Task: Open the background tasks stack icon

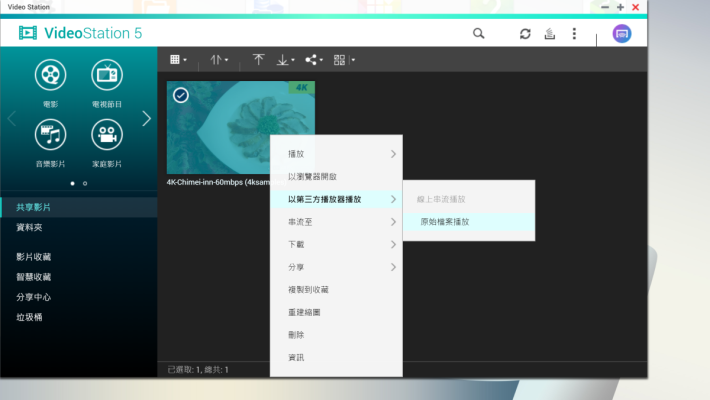Action: pos(550,34)
